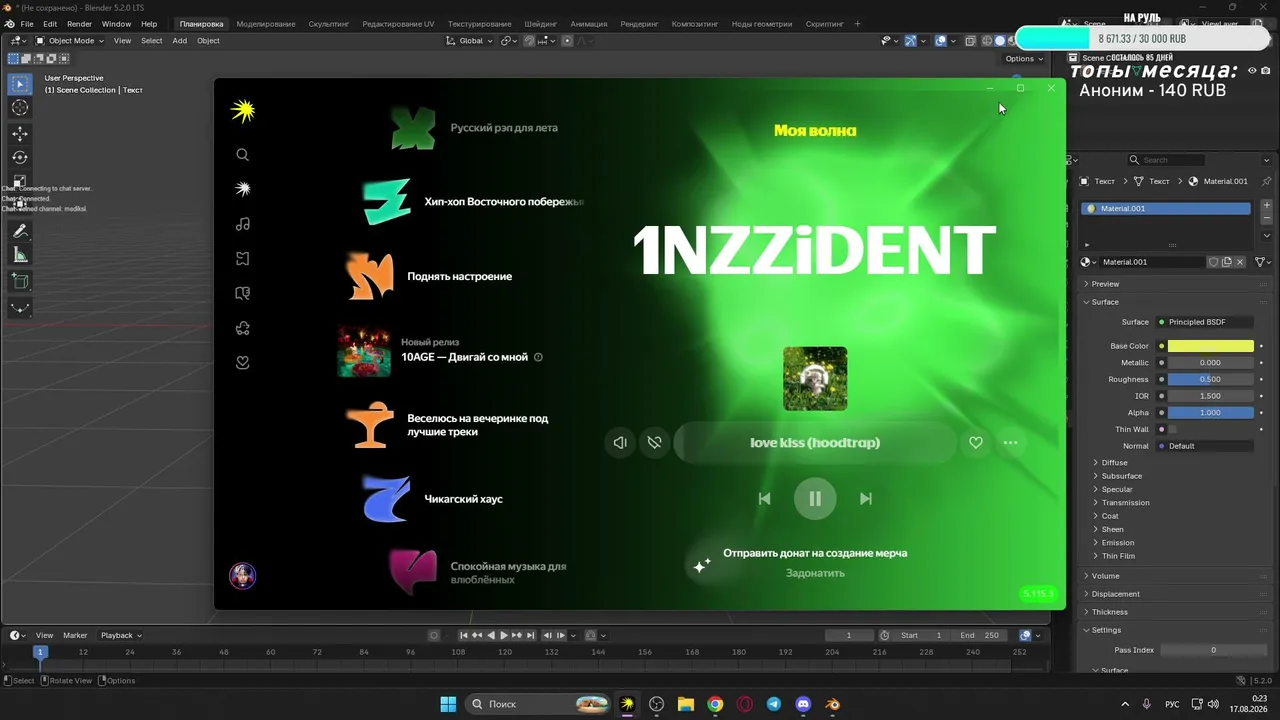The width and height of the screenshot is (1280, 720).
Task: Open search in the music player sidebar
Action: 242,155
